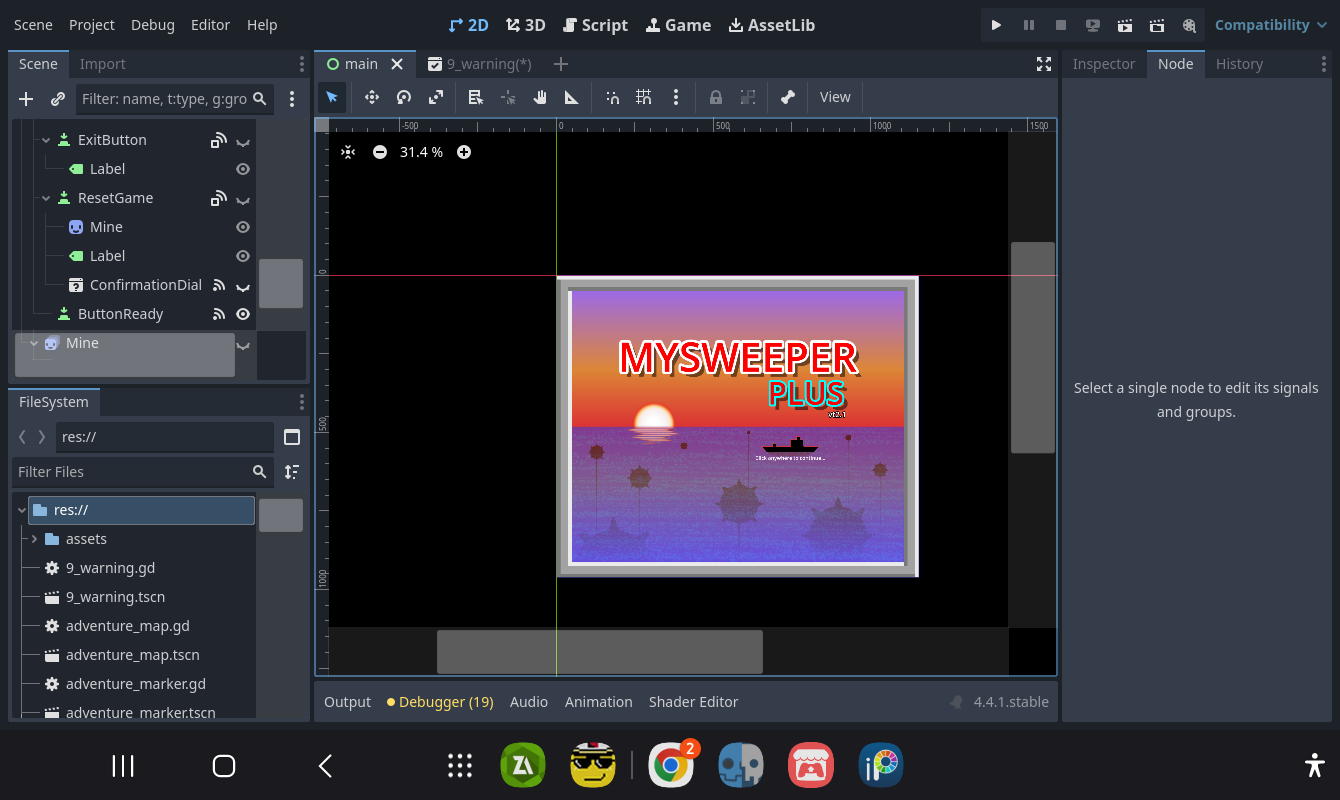
Task: Click the Add Child Node plus icon
Action: 26,99
